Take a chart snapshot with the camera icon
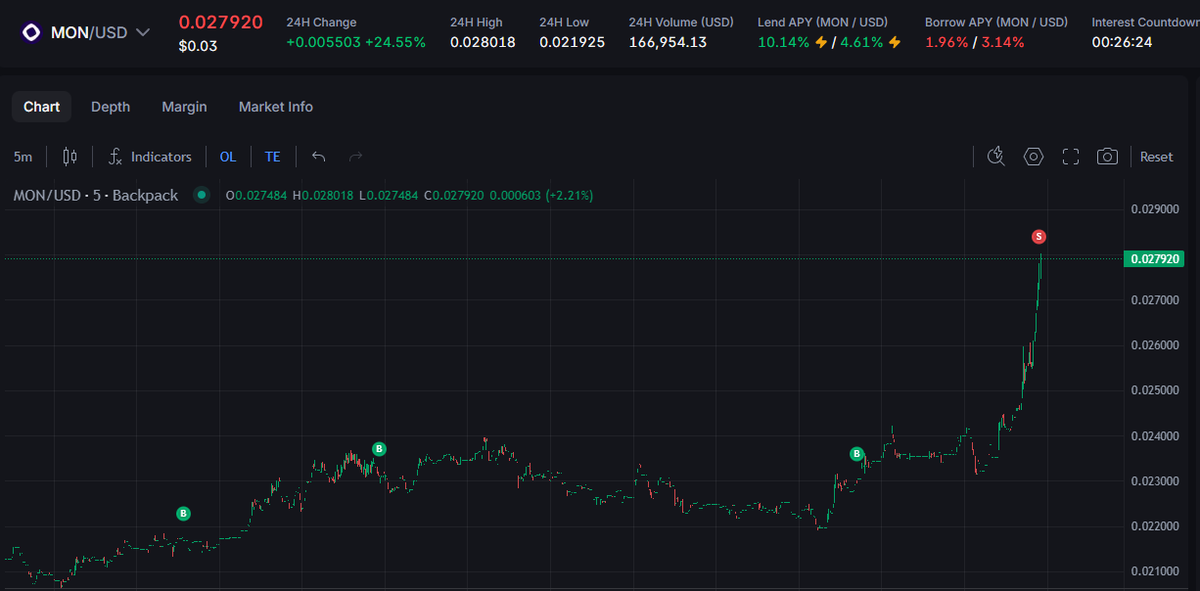Image resolution: width=1200 pixels, height=591 pixels. [x=1107, y=156]
